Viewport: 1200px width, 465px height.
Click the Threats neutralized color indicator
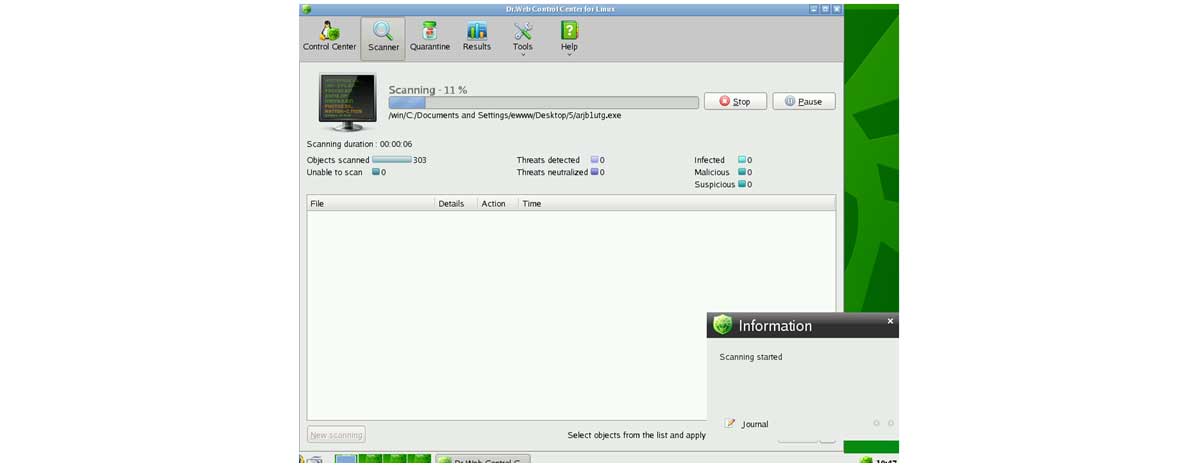594,172
